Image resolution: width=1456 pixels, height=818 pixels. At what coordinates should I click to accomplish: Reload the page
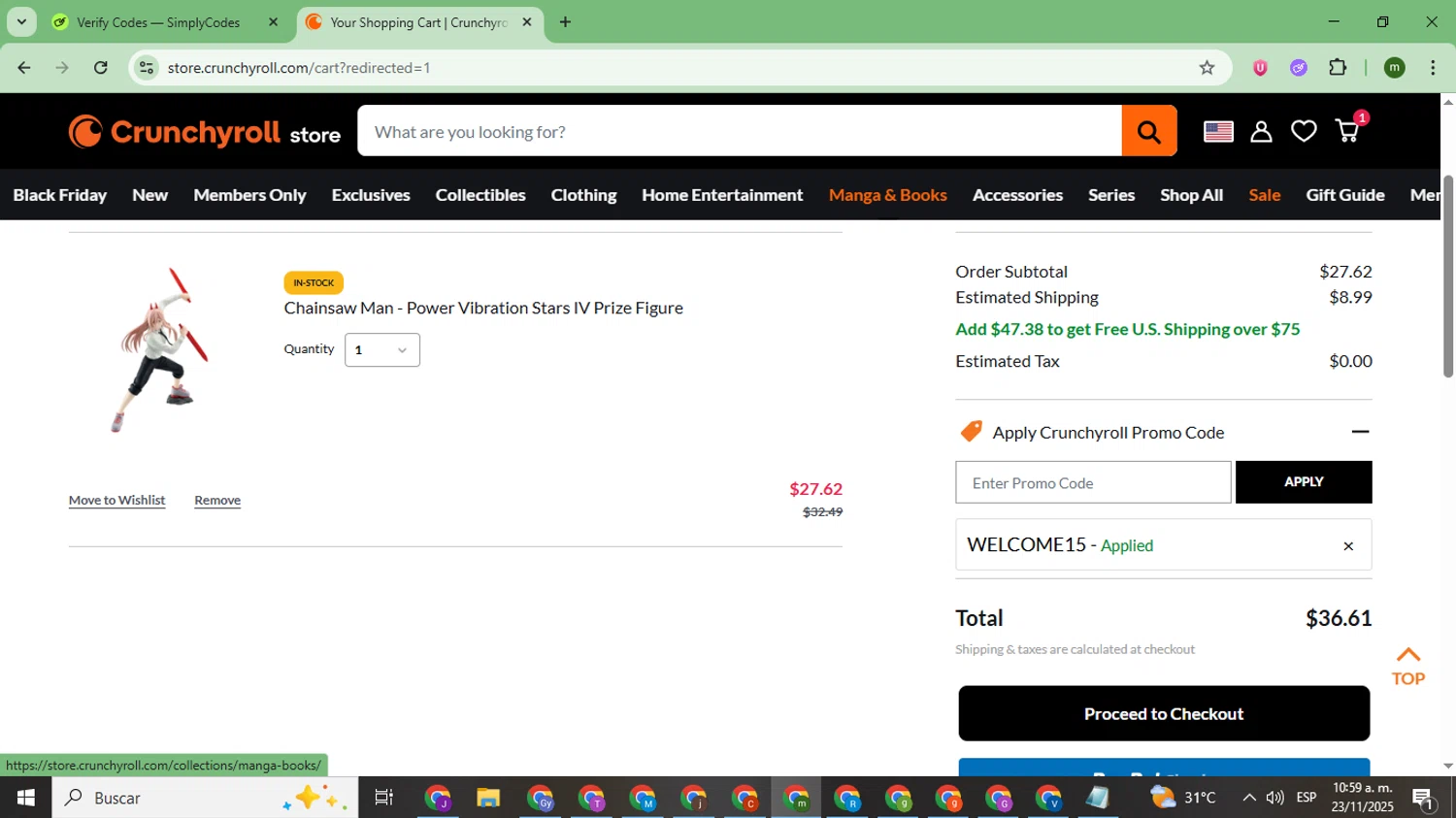100,67
